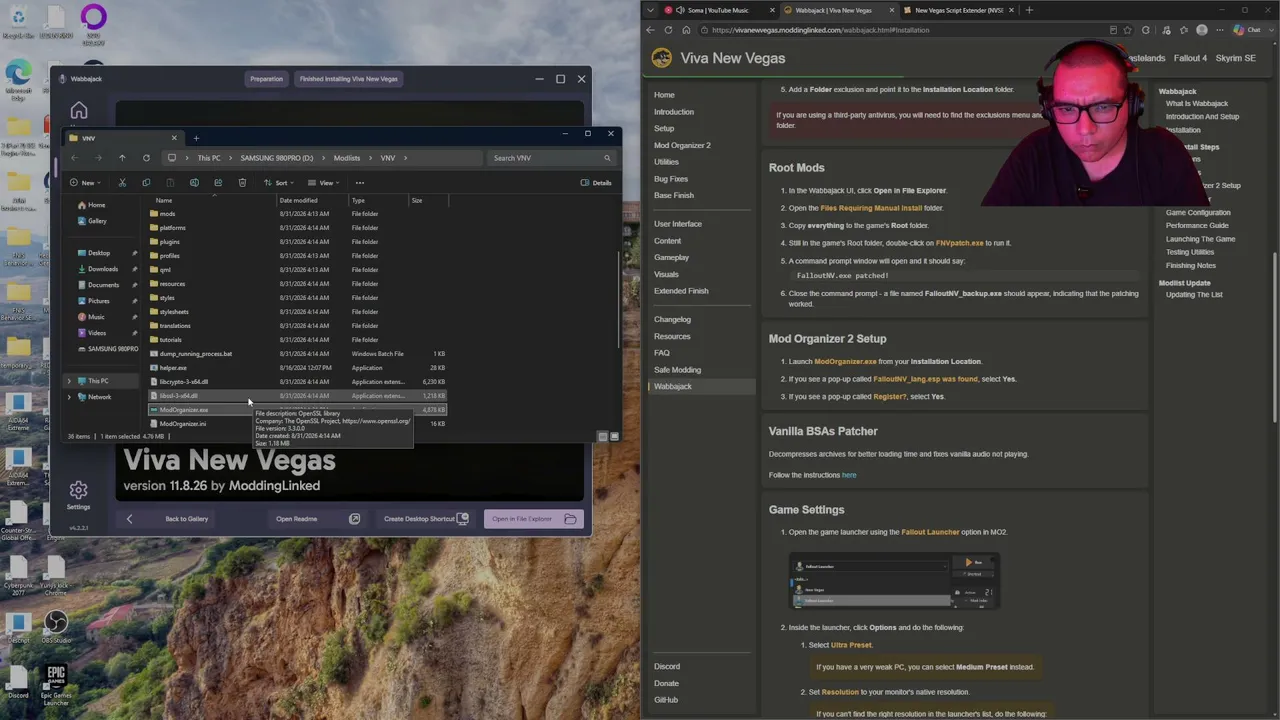Go back in File Explorer navigation

pos(74,158)
